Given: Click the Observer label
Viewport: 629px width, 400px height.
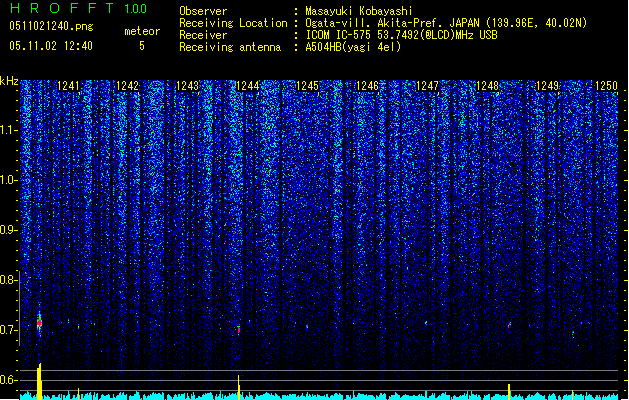Looking at the screenshot, I should [x=203, y=11].
